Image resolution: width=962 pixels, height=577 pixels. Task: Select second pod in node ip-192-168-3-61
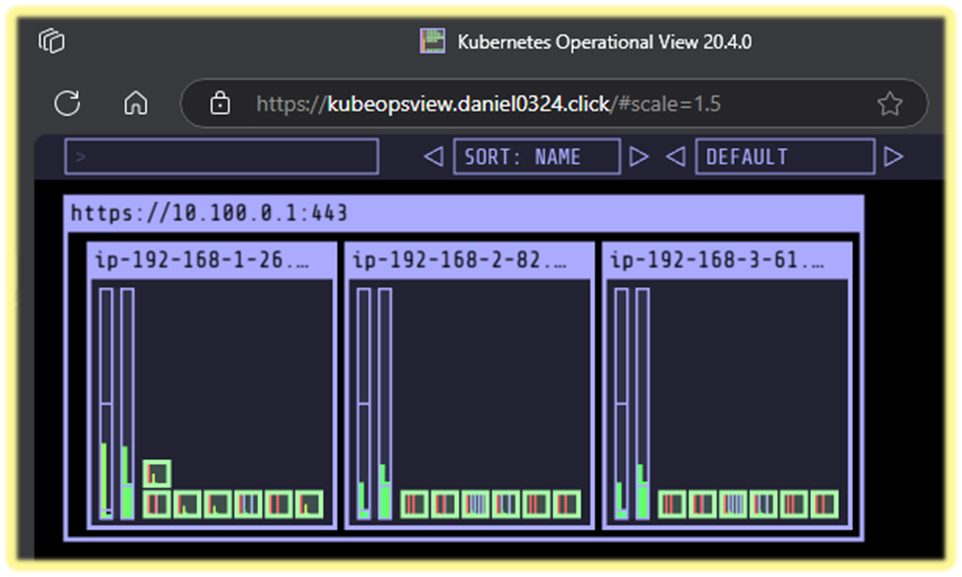(x=703, y=505)
